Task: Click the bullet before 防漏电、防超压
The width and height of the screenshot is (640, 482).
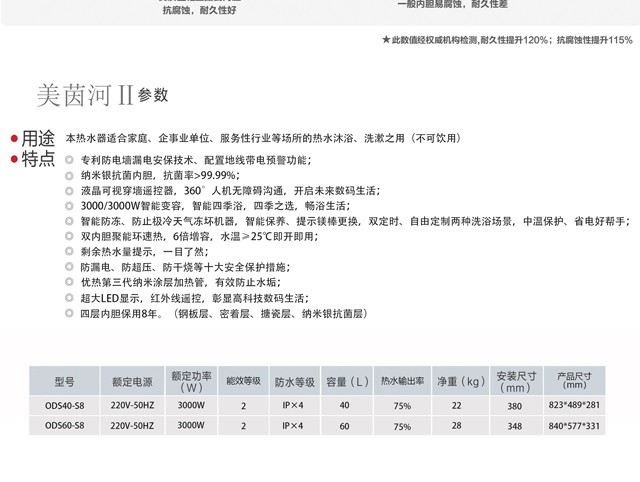Action: click(69, 267)
